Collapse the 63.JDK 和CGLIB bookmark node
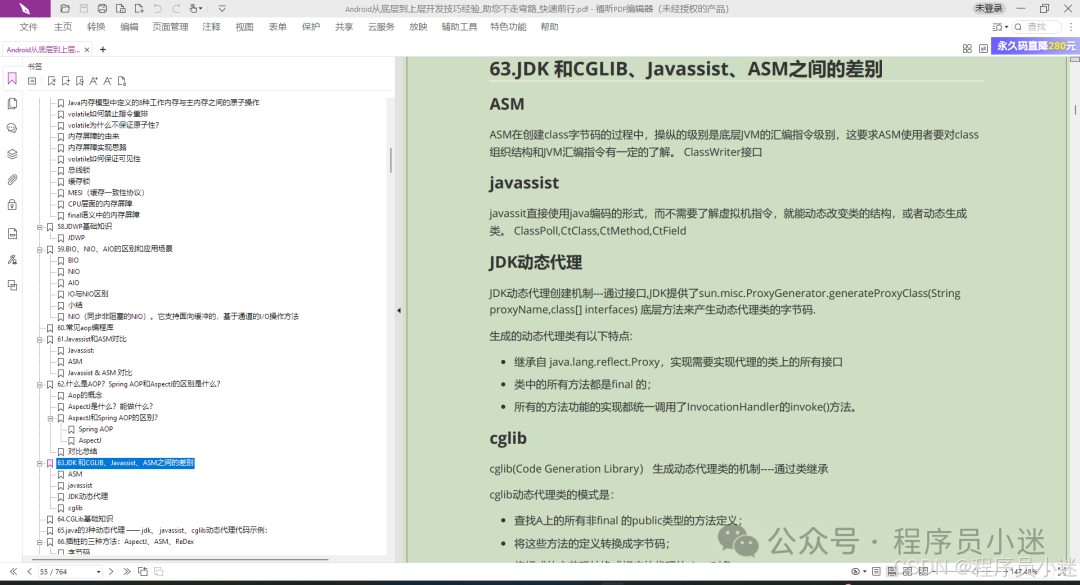The width and height of the screenshot is (1080, 585). click(40, 464)
